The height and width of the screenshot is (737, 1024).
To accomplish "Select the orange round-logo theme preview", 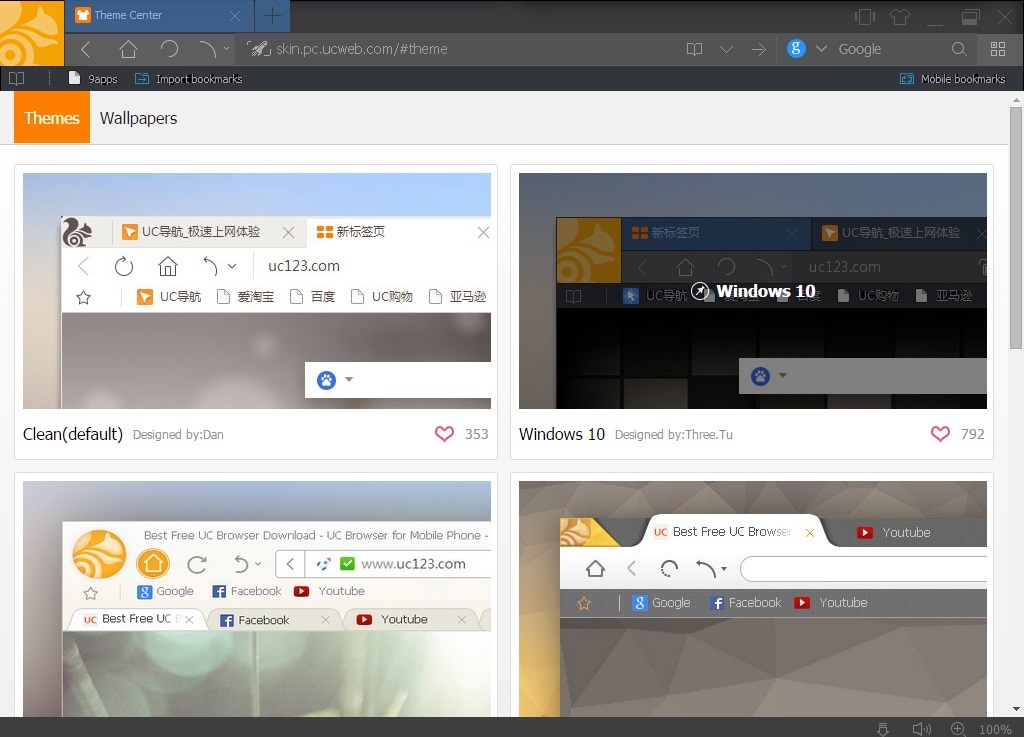I will pyautogui.click(x=257, y=599).
